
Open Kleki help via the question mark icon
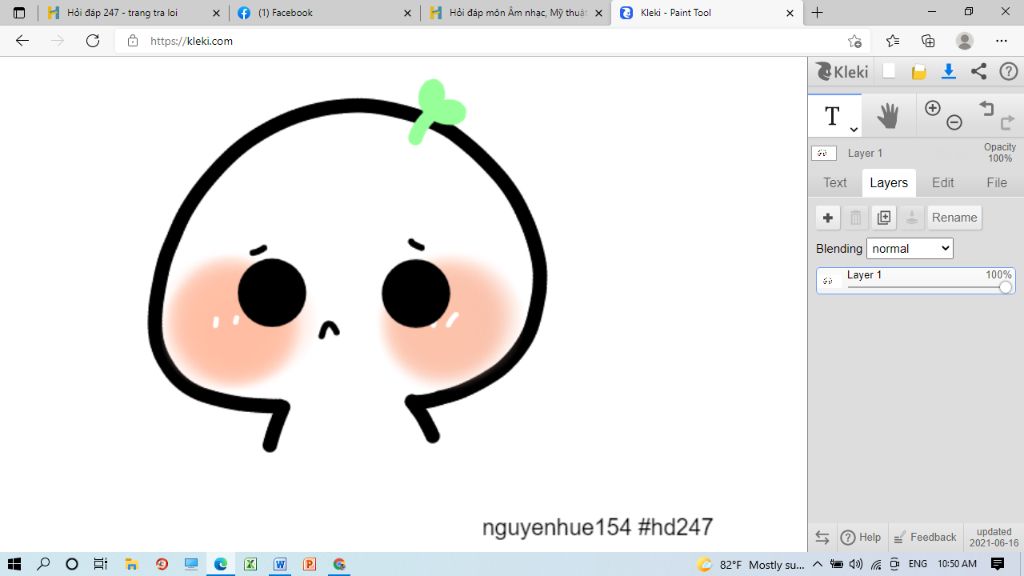point(1008,71)
